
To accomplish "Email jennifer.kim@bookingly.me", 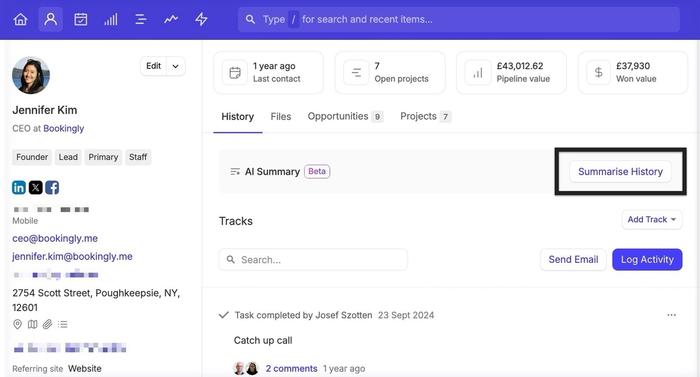I will [x=72, y=256].
